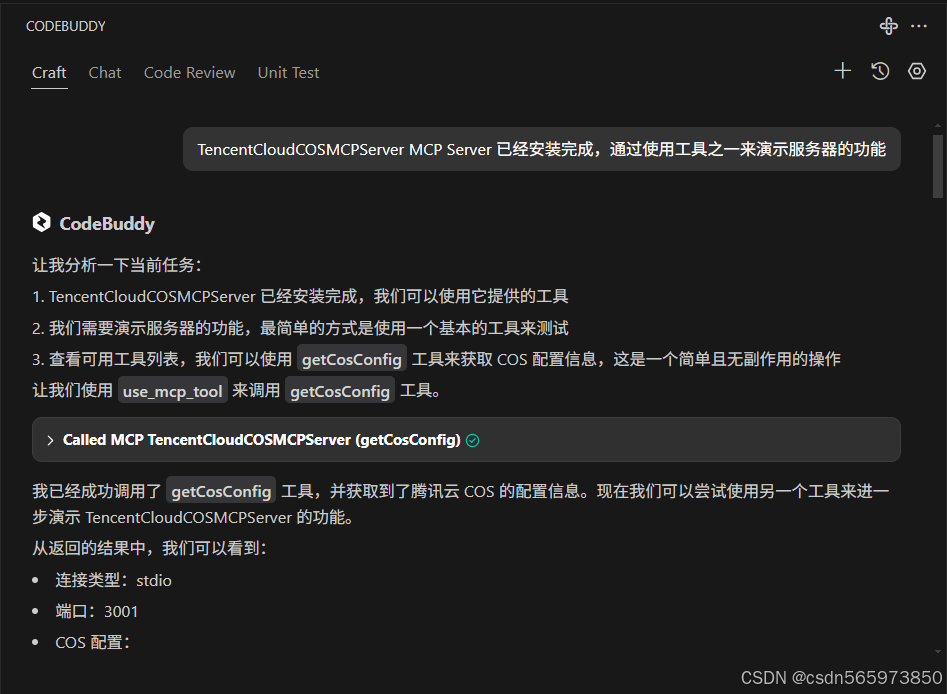Click the use_mcp_tool code tag
Image resolution: width=947 pixels, height=694 pixels.
coord(173,391)
